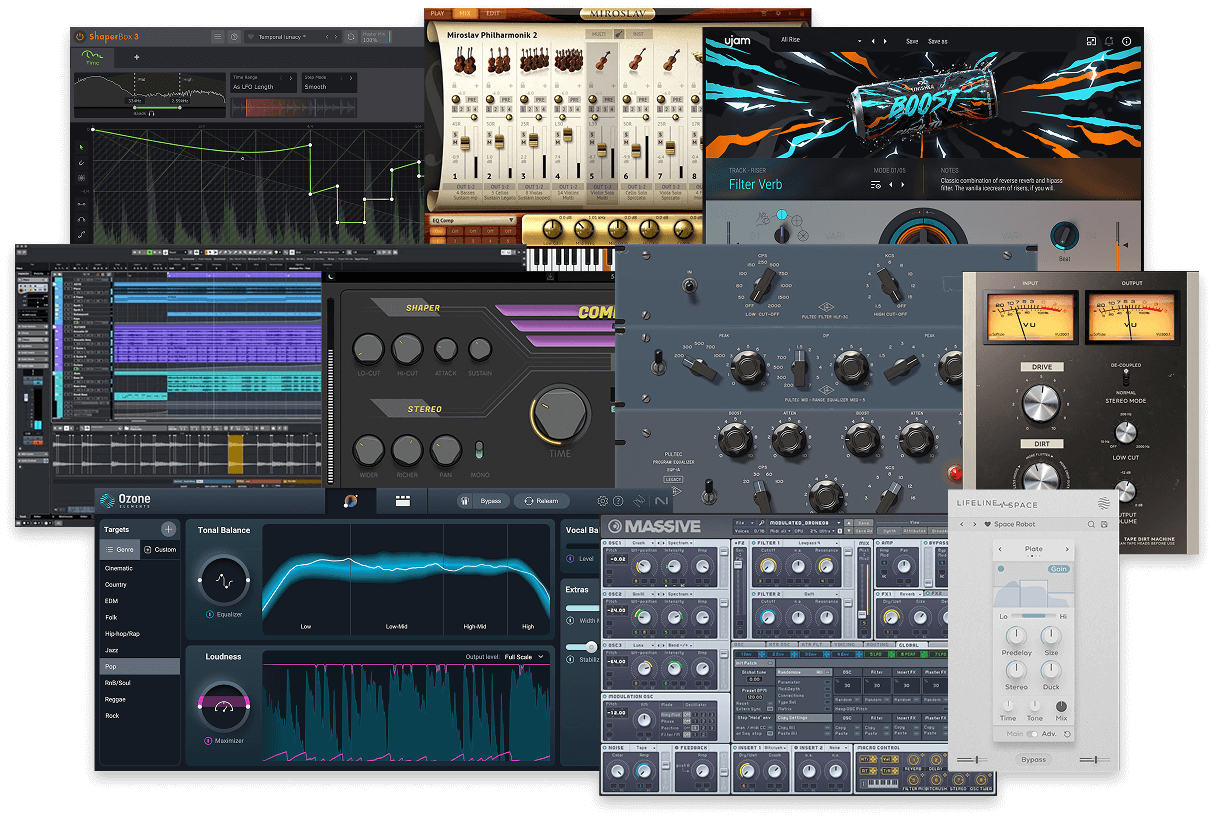Toggle the Main/Adv switch in Lifeline Space
This screenshot has height=818, width=1214.
(1033, 734)
